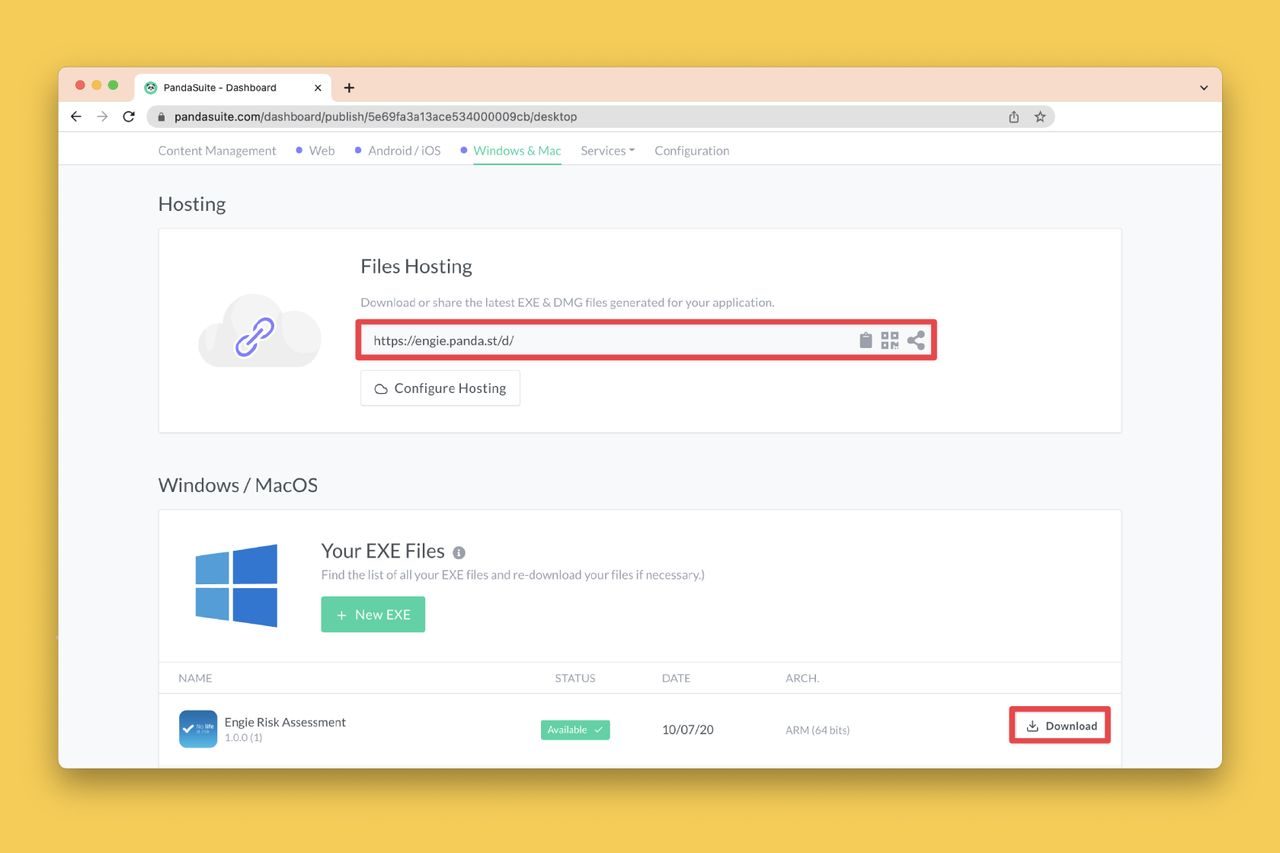Bookmark the page with the star icon

[x=1040, y=116]
